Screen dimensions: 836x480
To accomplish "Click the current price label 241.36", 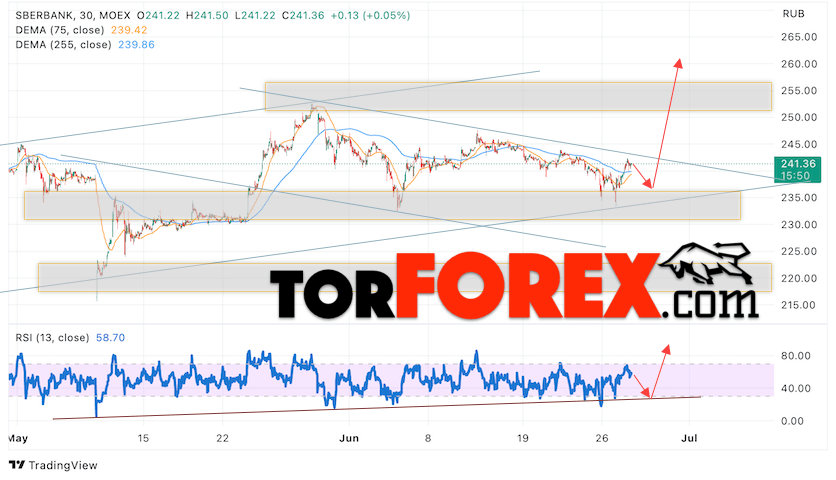I will (x=798, y=164).
